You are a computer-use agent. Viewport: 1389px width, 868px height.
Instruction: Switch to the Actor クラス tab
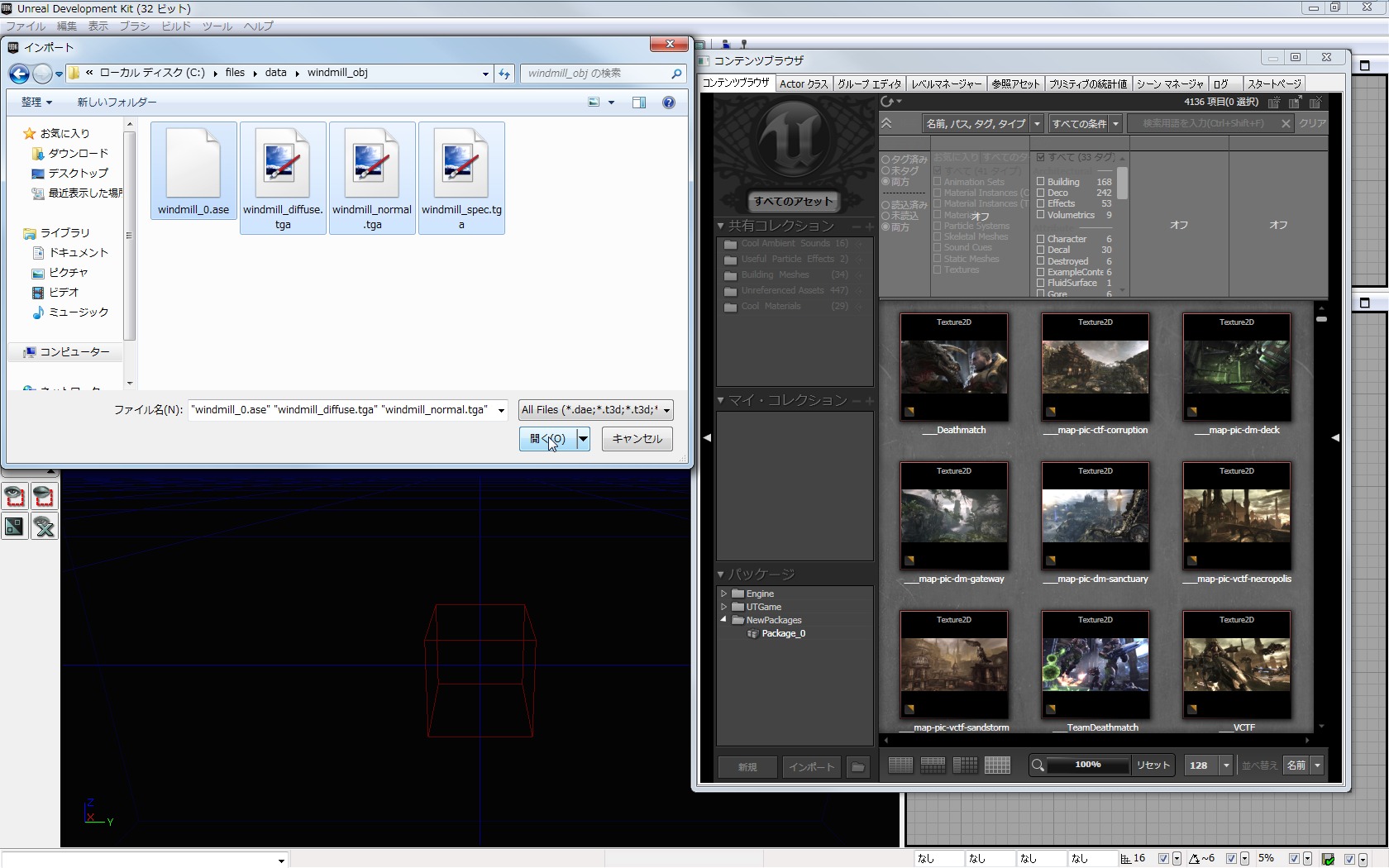click(803, 83)
